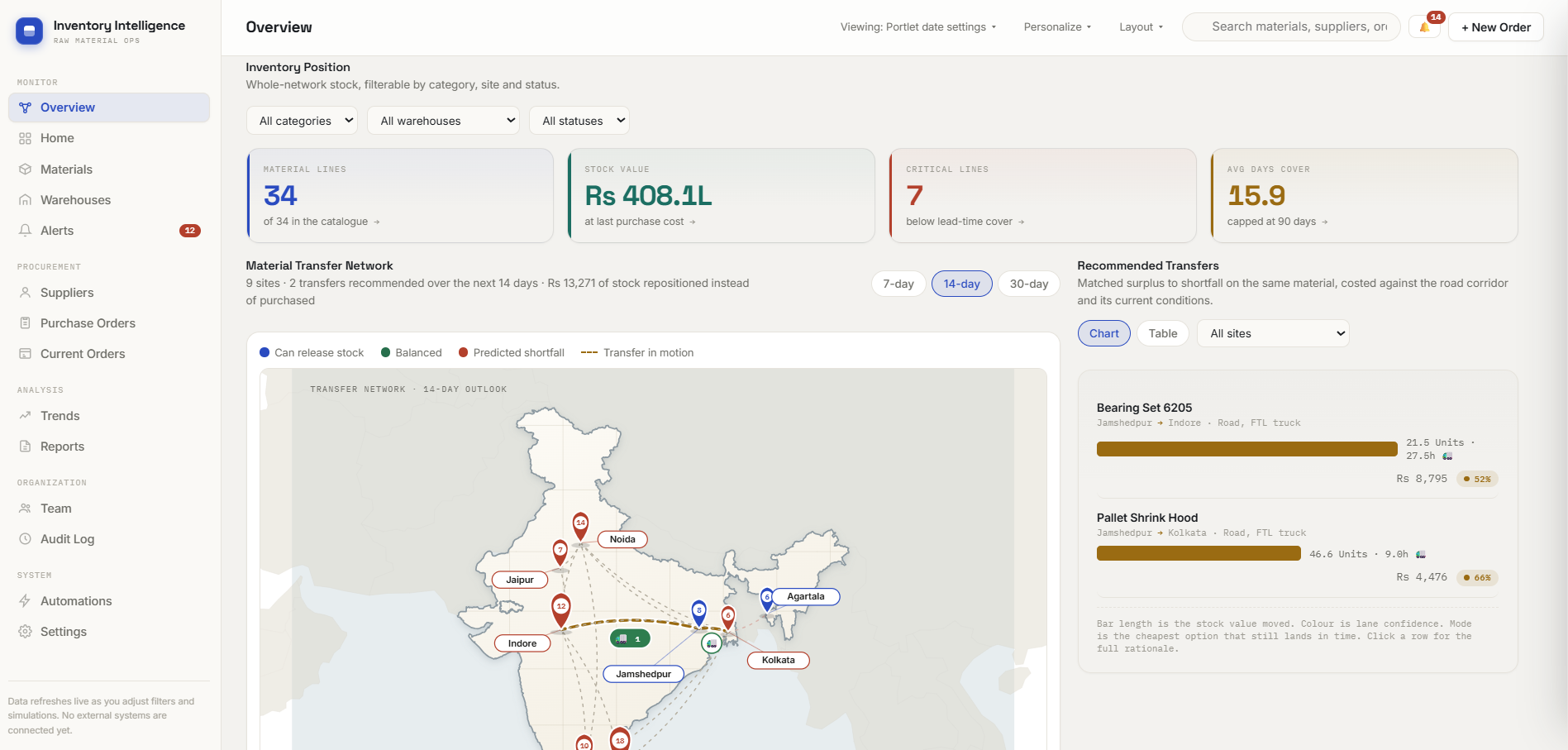
Task: Click the Purchase Orders clipboard icon
Action: [25, 323]
